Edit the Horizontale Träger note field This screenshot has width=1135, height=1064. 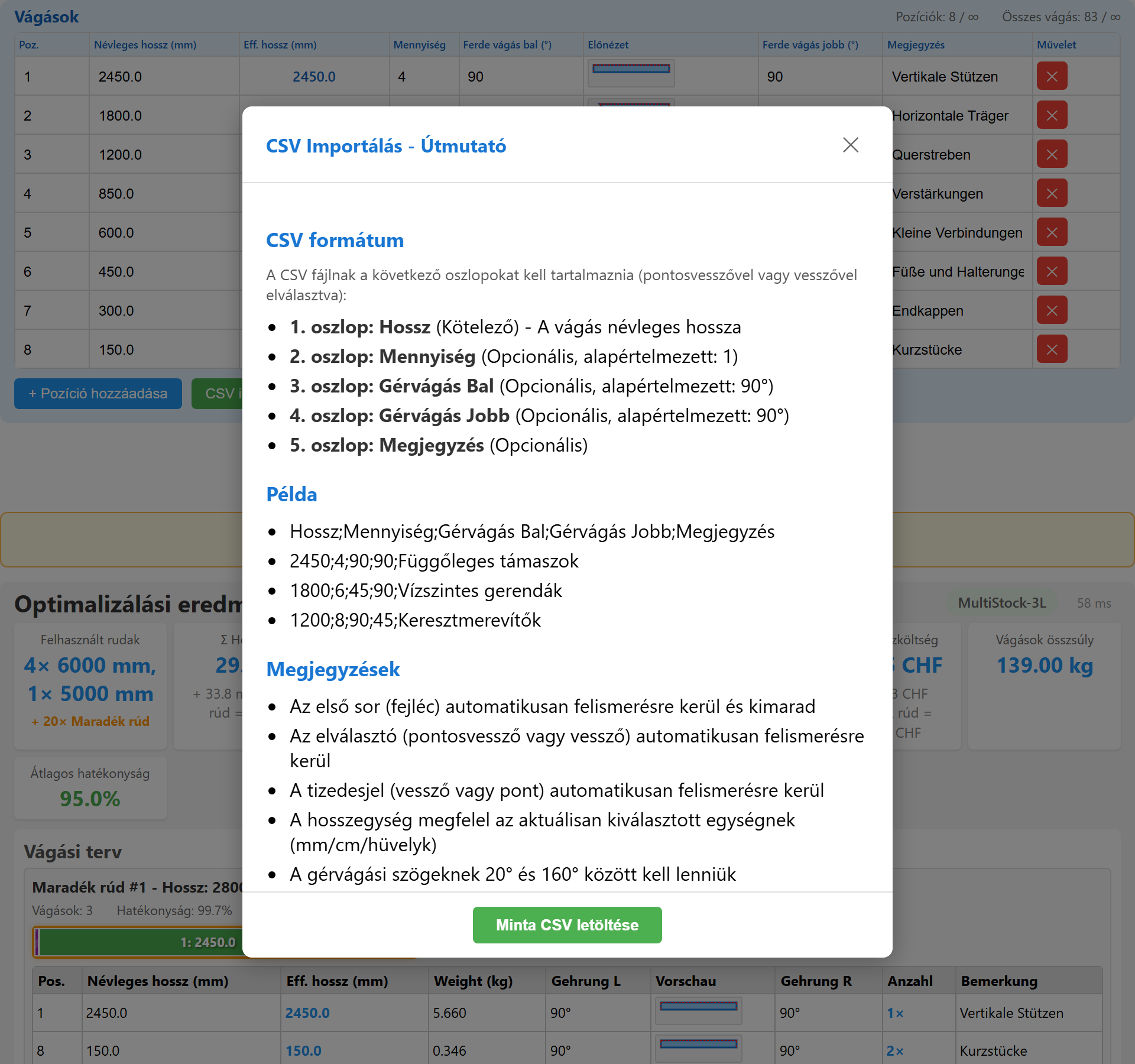(961, 116)
